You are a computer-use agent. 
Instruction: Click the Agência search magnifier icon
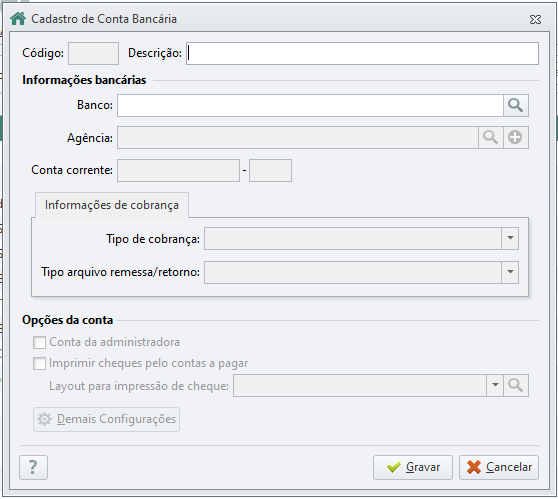(490, 137)
